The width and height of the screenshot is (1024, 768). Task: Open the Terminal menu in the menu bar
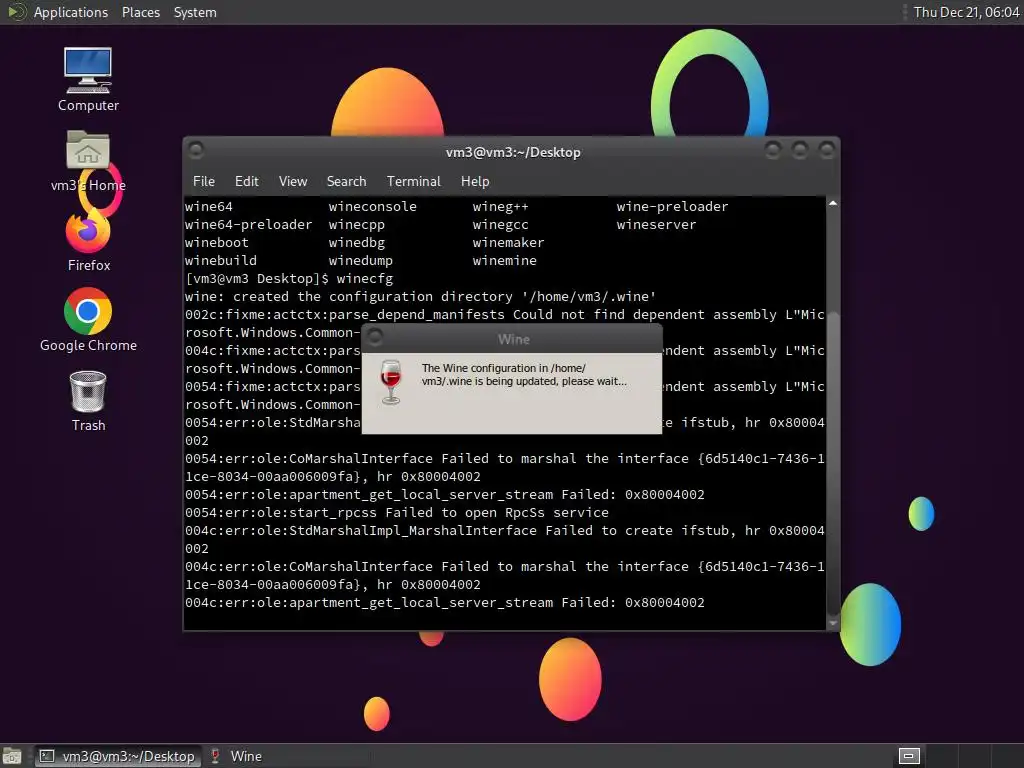click(x=413, y=181)
